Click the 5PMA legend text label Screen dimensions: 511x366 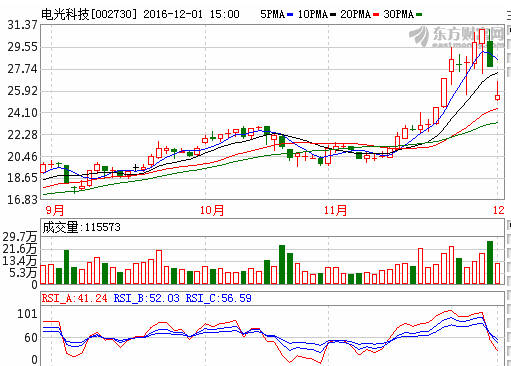[273, 14]
